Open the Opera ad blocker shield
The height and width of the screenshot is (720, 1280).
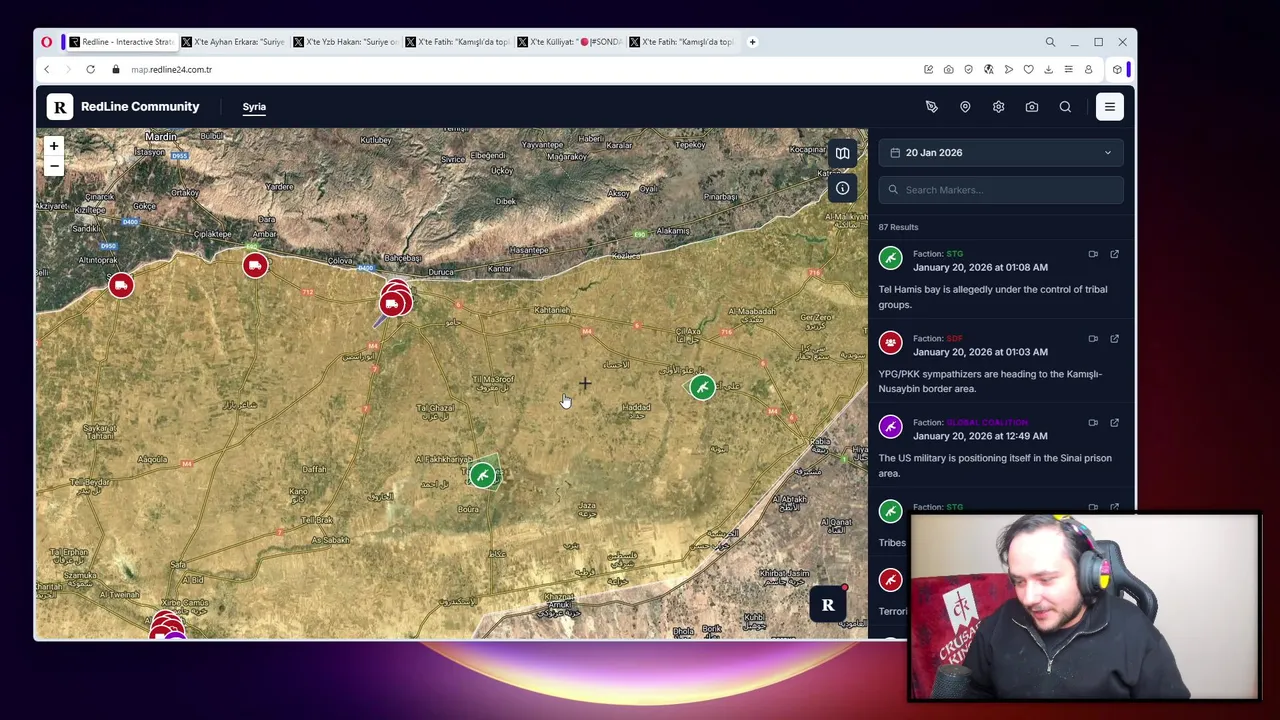point(968,70)
